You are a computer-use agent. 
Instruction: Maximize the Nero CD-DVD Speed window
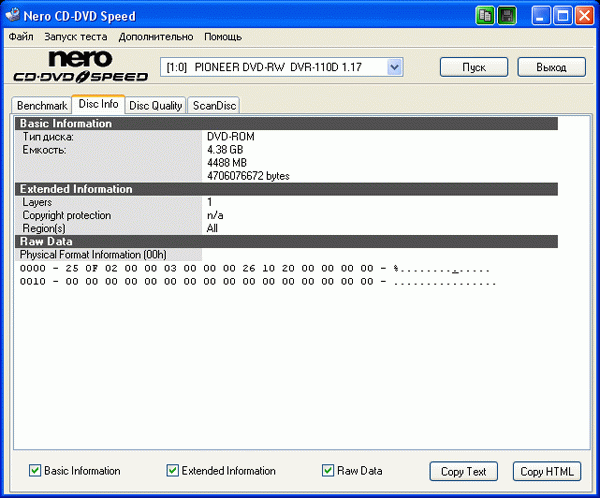[x=562, y=16]
